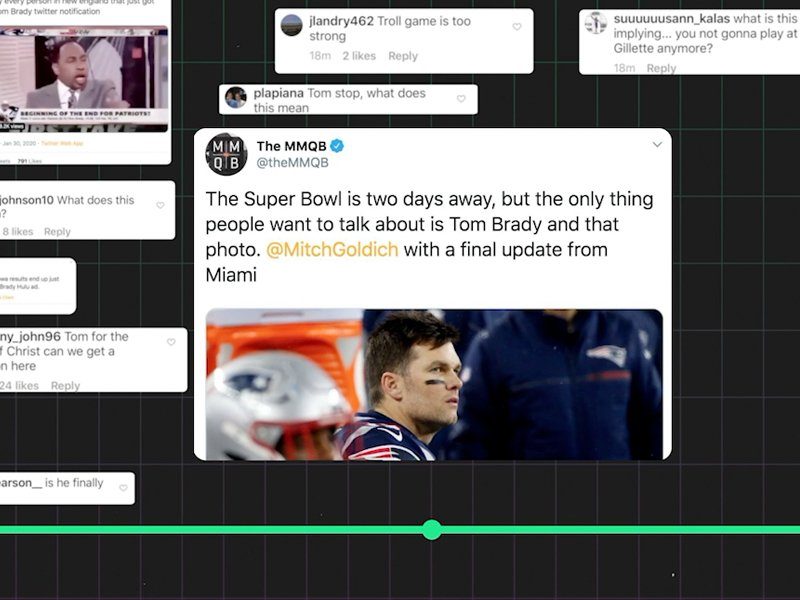Click the '18m' timestamp on suuuuuusann_kalas's comment

(x=624, y=68)
